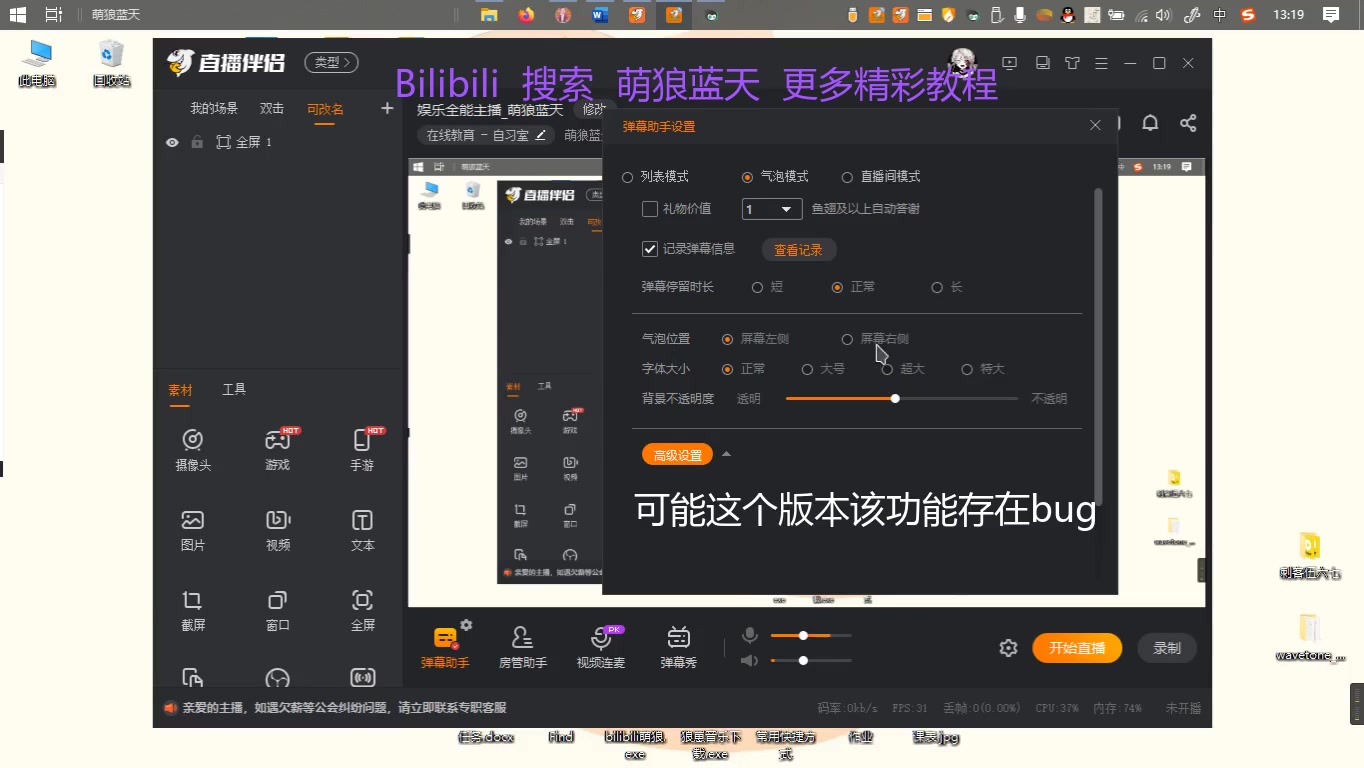Uncheck 记录弹幕信息 checkbox
Screen dimensions: 1364x768
(x=650, y=249)
